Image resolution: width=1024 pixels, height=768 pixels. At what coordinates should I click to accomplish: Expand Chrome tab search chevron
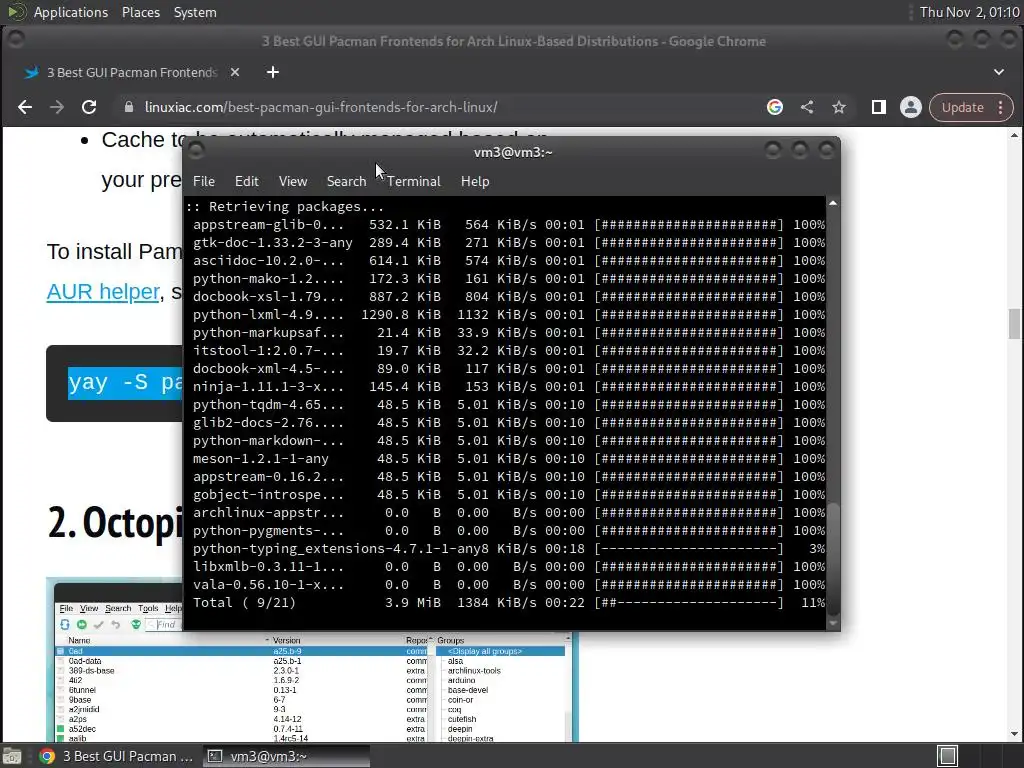click(999, 72)
